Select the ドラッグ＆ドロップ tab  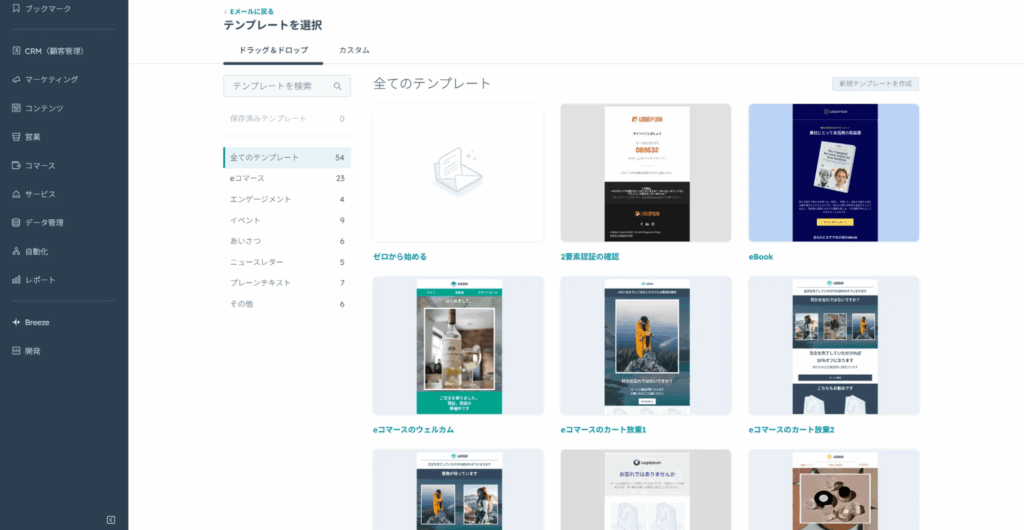(273, 50)
